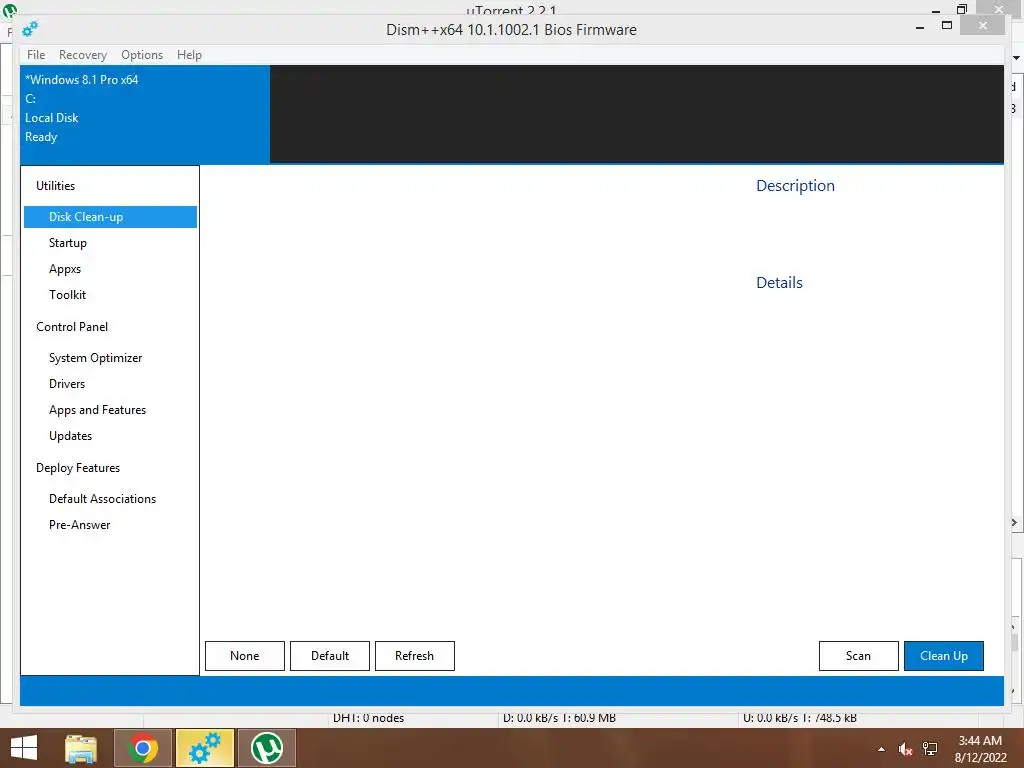Open the Recovery menu
Screen dimensions: 1024x768
82,55
